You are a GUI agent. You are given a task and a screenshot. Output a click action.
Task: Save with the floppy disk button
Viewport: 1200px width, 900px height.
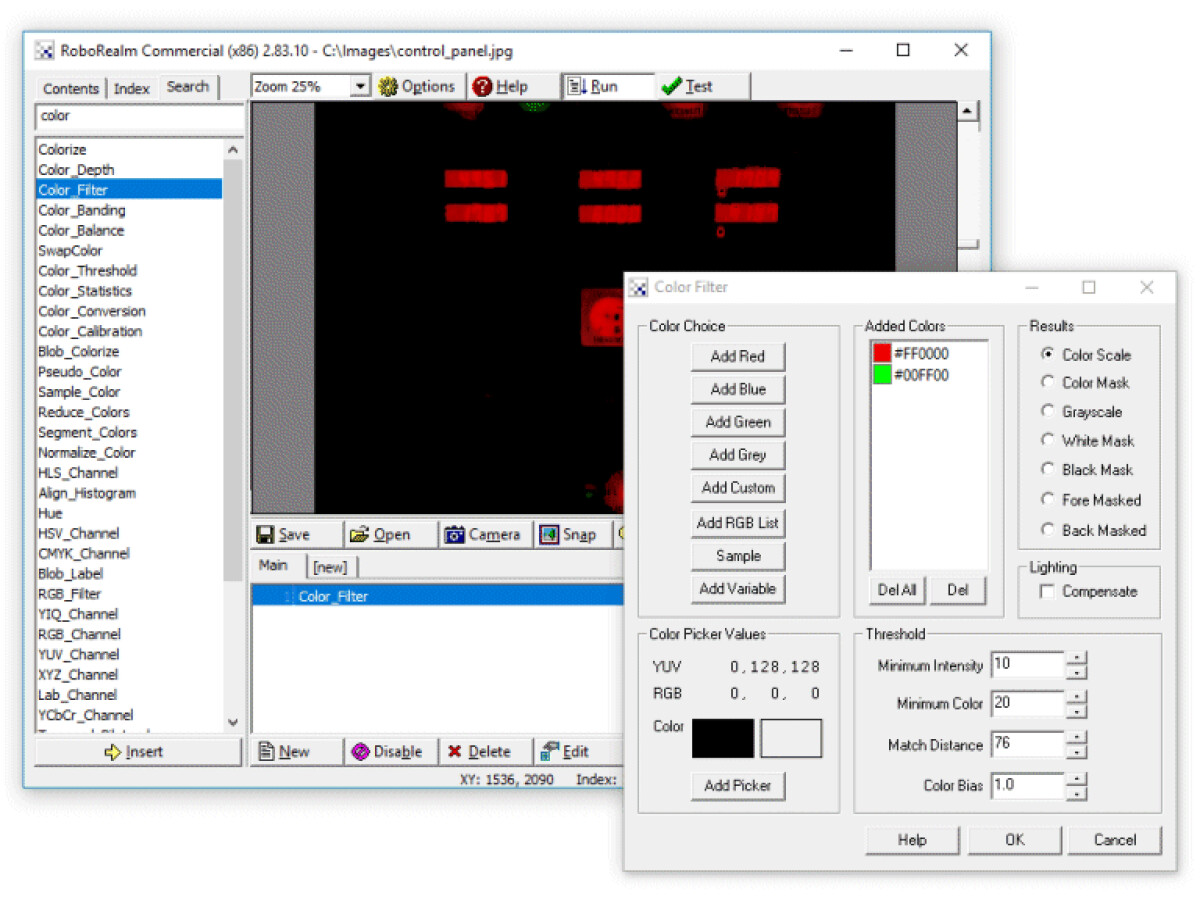(297, 535)
